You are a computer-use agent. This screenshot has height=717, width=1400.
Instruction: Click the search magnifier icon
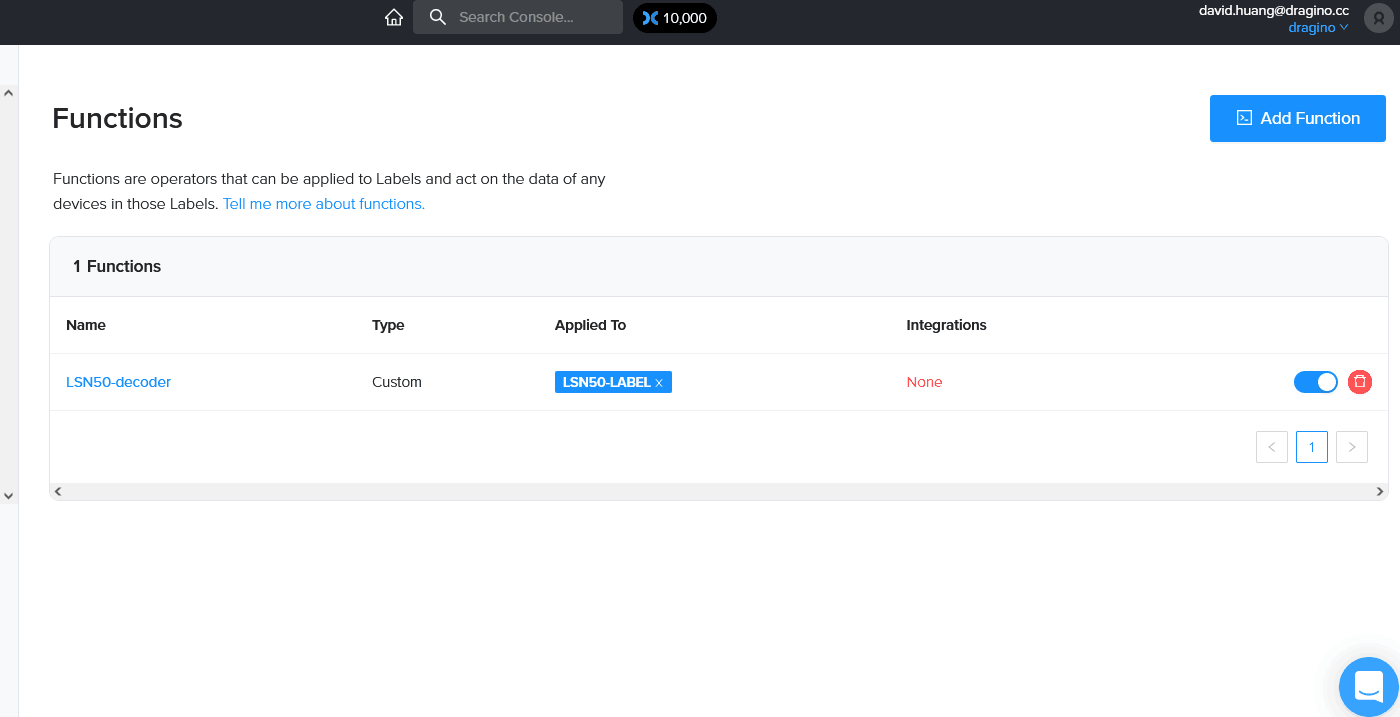pos(437,17)
